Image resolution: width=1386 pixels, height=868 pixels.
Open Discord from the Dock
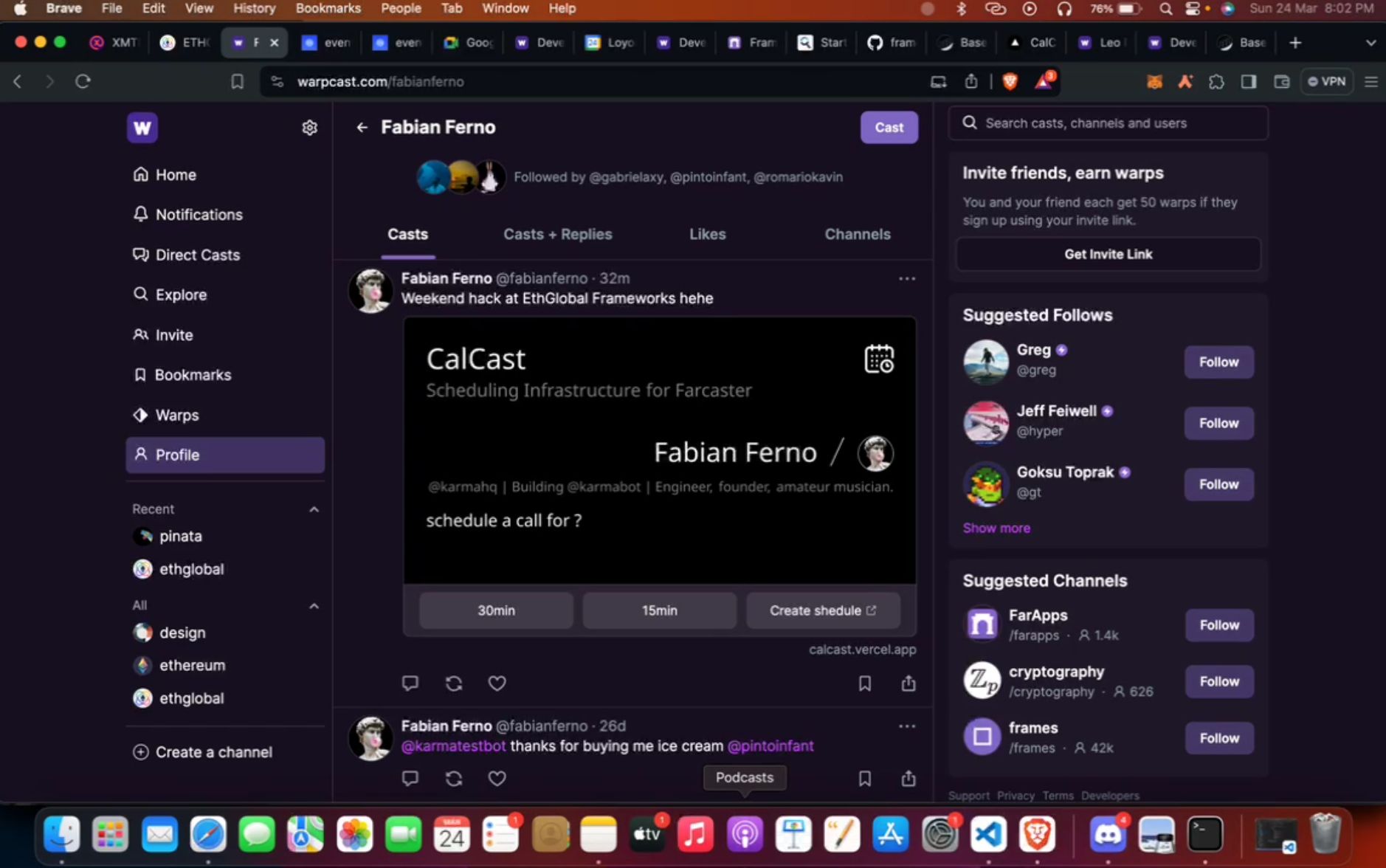[x=1108, y=834]
